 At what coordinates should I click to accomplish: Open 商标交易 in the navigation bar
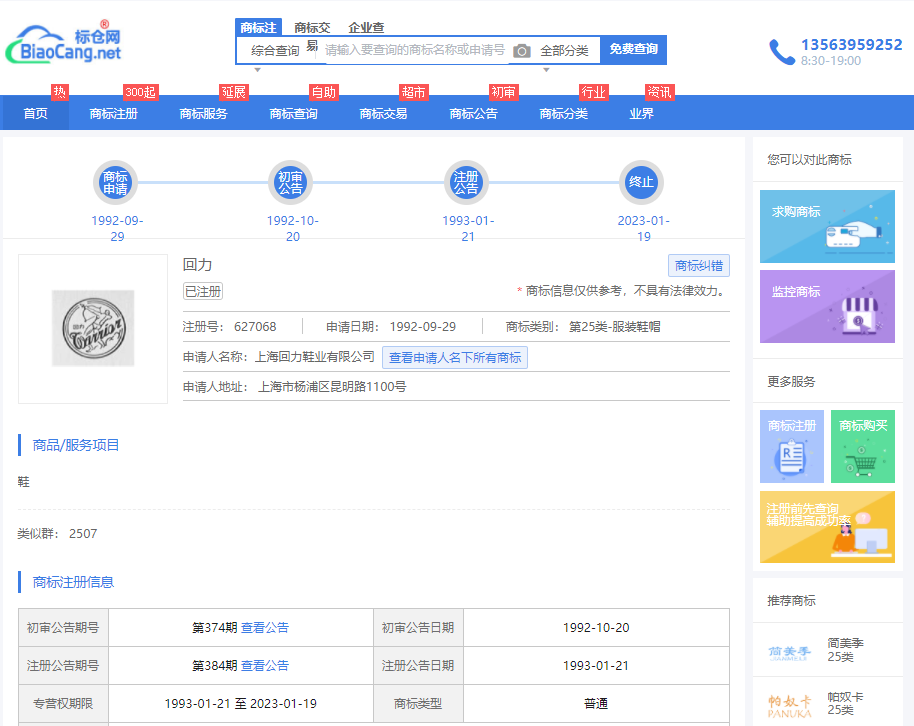pyautogui.click(x=383, y=113)
